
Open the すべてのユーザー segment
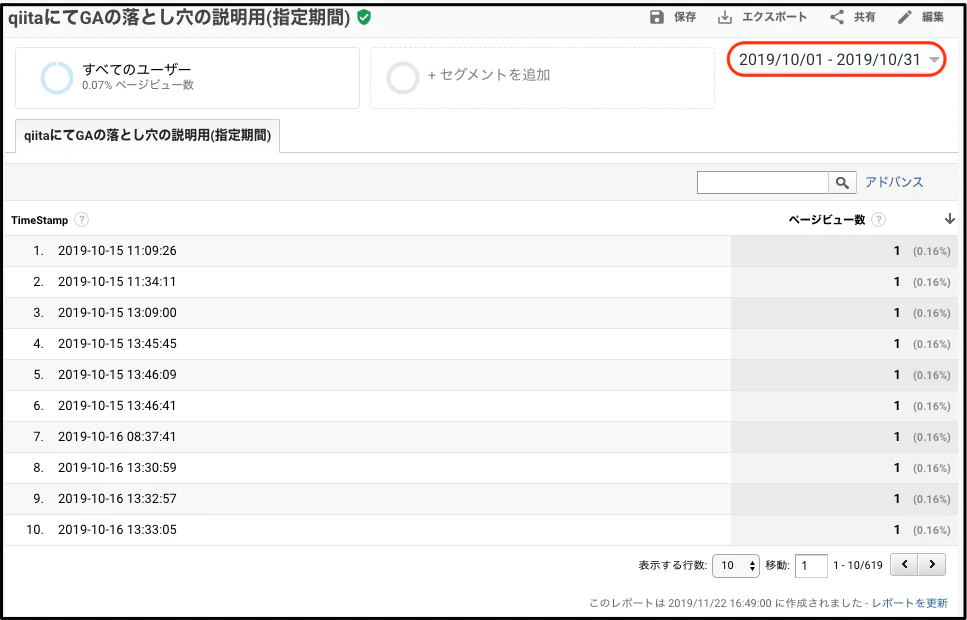187,78
